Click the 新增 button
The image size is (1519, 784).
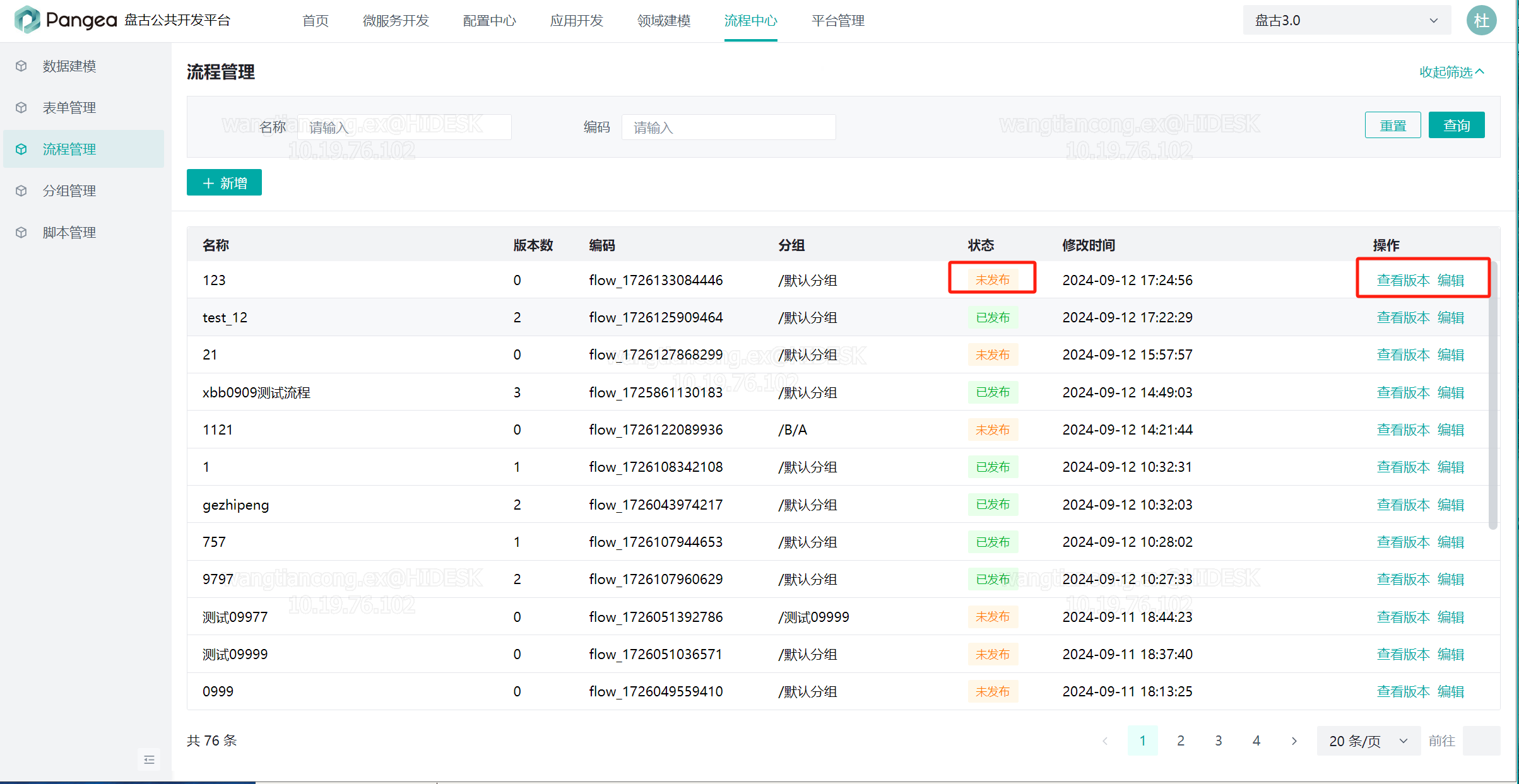[224, 183]
